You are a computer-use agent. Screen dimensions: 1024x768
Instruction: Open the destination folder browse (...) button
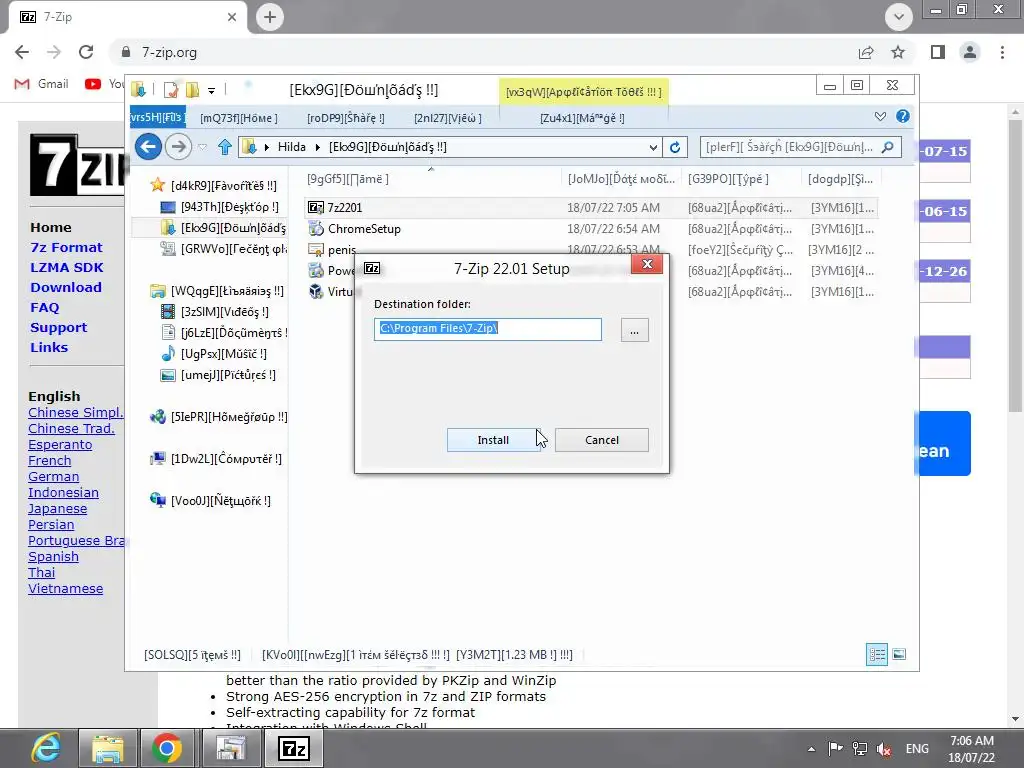[x=634, y=330]
